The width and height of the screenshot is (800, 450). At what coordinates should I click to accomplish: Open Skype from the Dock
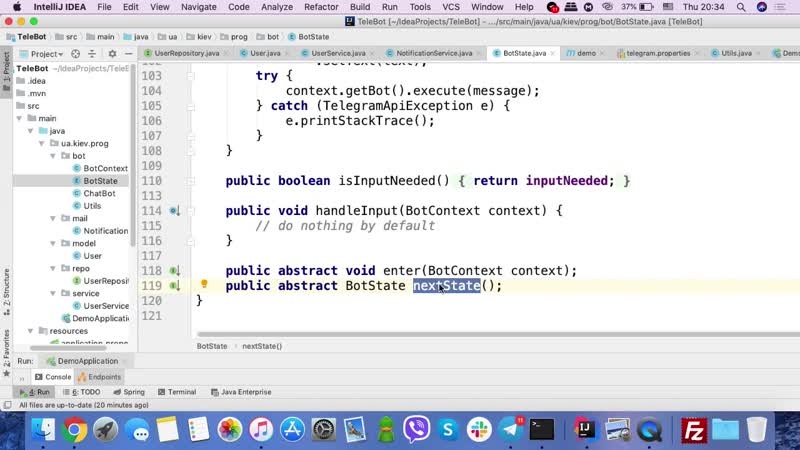pos(448,430)
